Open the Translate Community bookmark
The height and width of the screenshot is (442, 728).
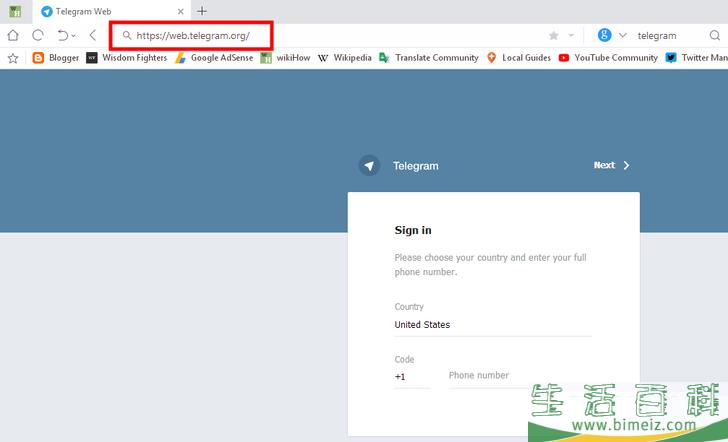click(x=429, y=58)
